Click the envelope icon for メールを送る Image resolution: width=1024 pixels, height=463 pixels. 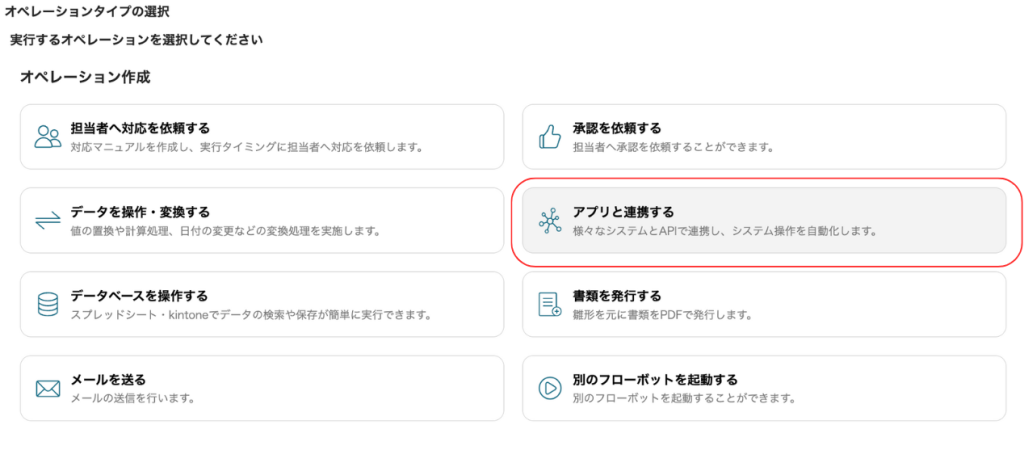pos(48,389)
